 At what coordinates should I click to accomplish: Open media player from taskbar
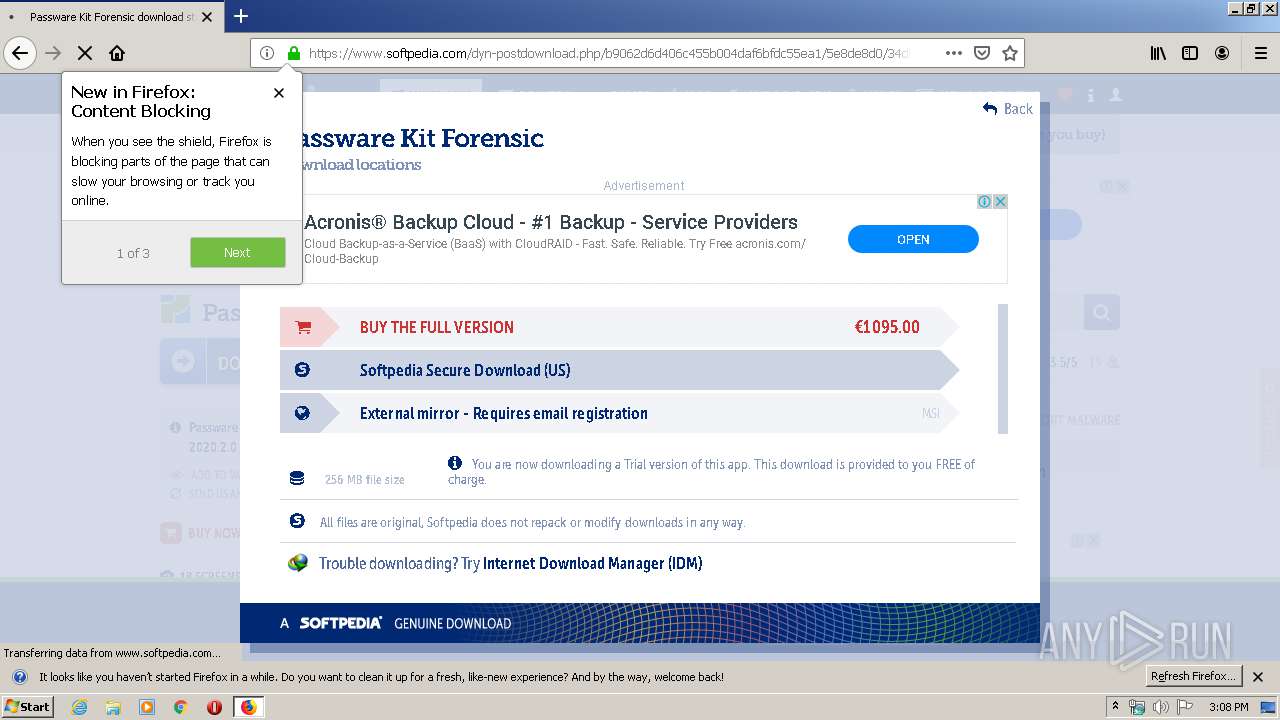point(147,707)
